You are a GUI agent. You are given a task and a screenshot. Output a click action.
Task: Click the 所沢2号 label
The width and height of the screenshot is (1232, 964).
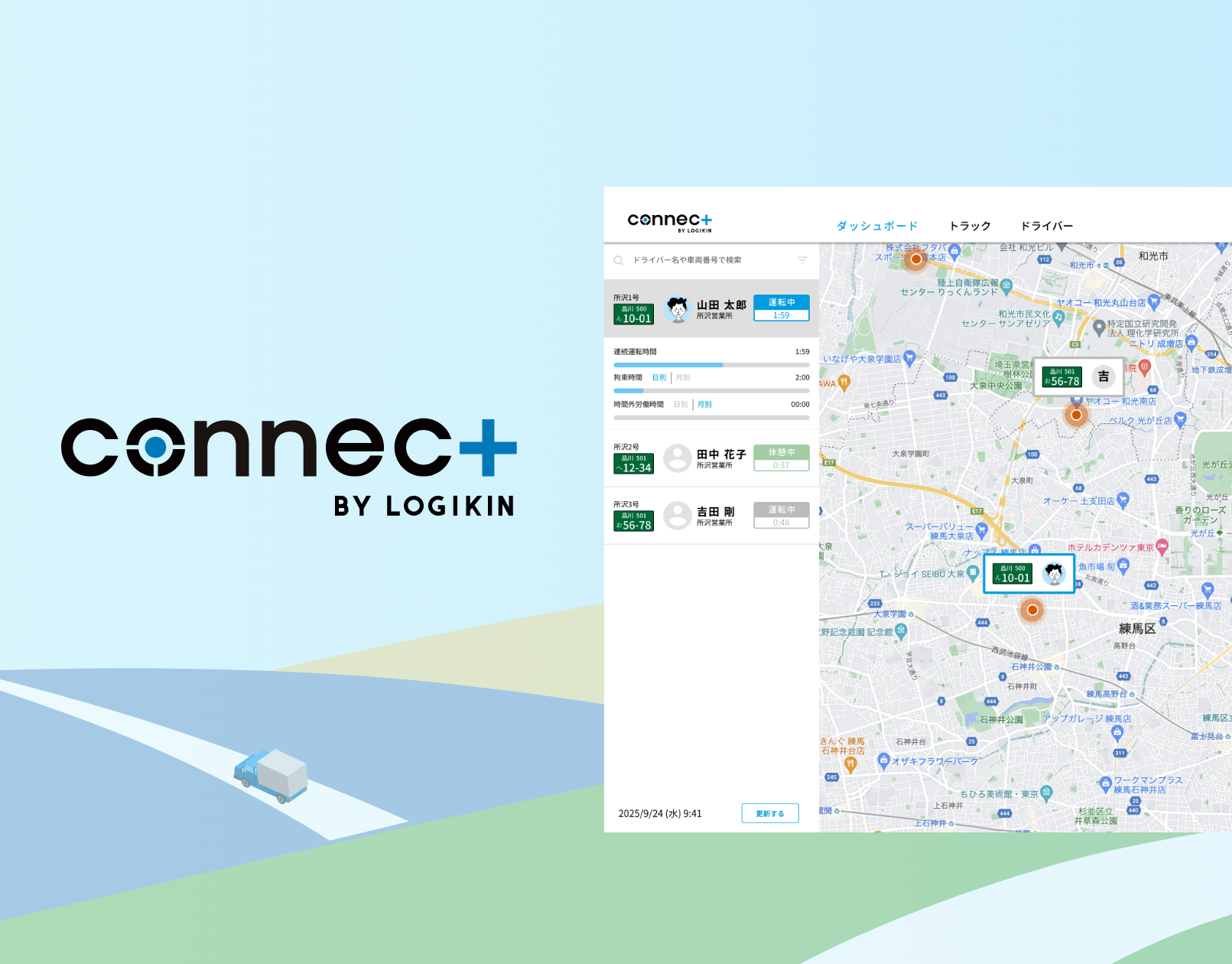pos(626,447)
